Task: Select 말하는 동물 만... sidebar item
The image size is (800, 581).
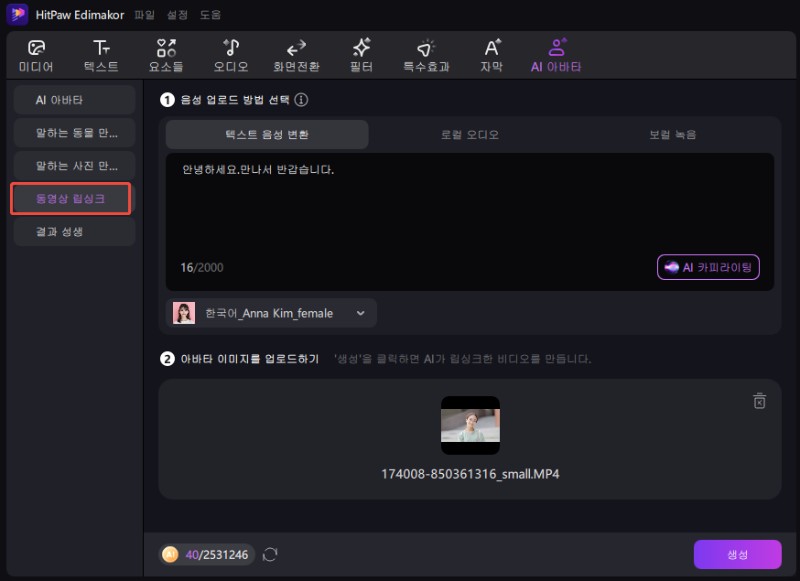Action: 74,133
